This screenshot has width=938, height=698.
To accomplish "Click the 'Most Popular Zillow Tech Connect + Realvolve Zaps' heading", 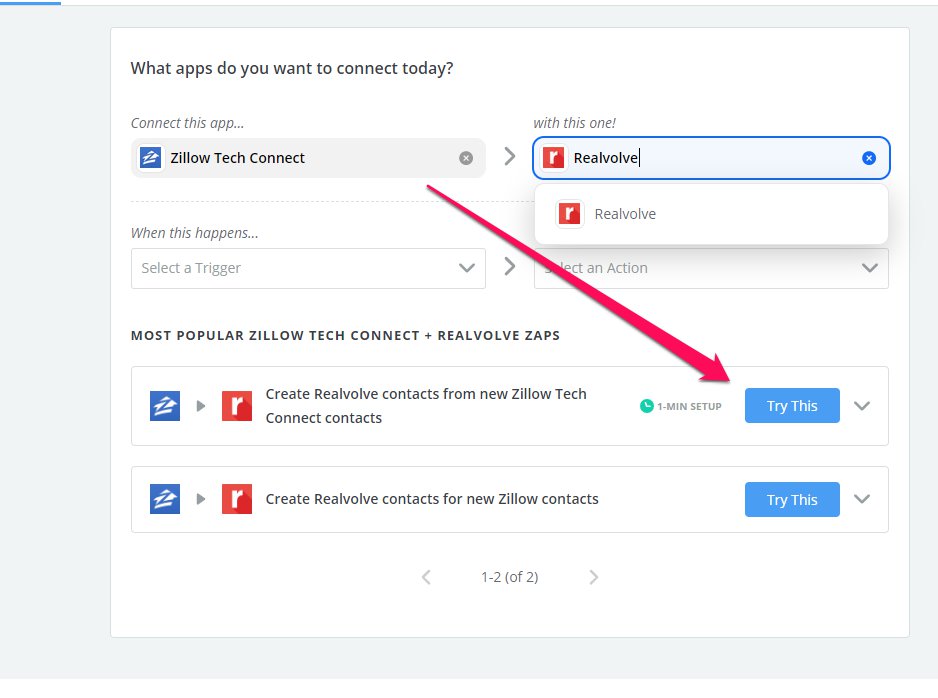I will [x=345, y=336].
